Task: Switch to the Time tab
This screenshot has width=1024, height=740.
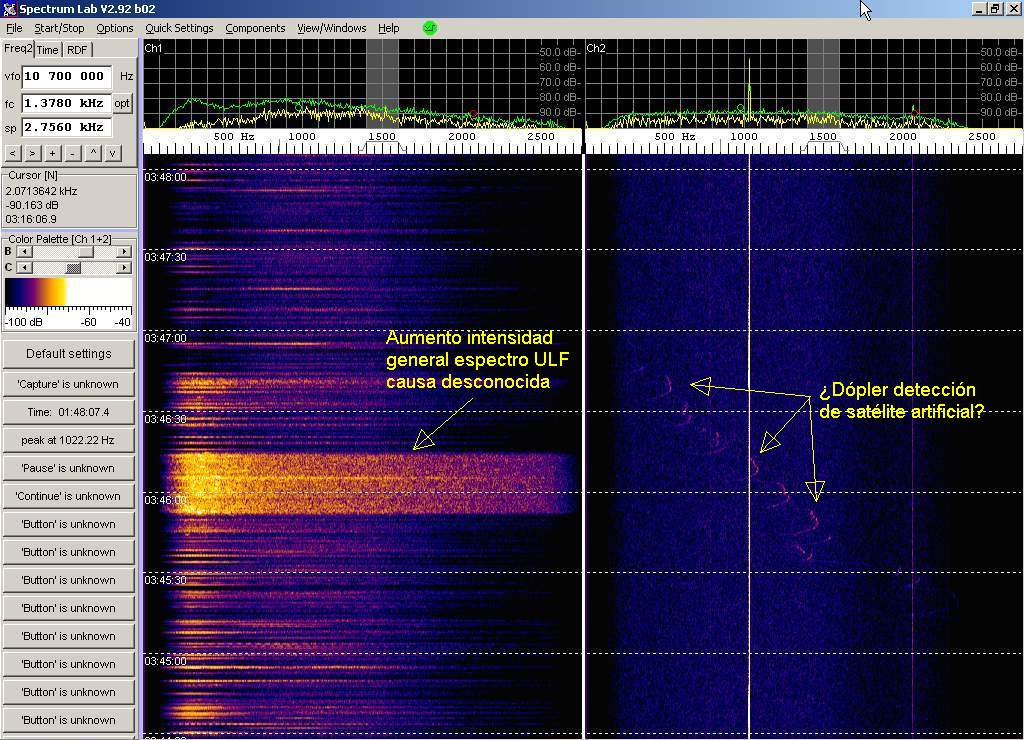Action: (48, 50)
